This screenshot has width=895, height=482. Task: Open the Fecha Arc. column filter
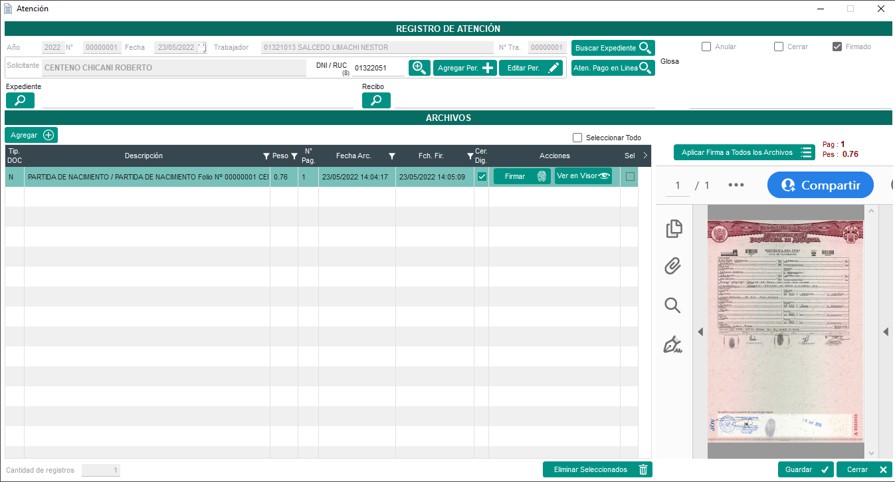[391, 156]
